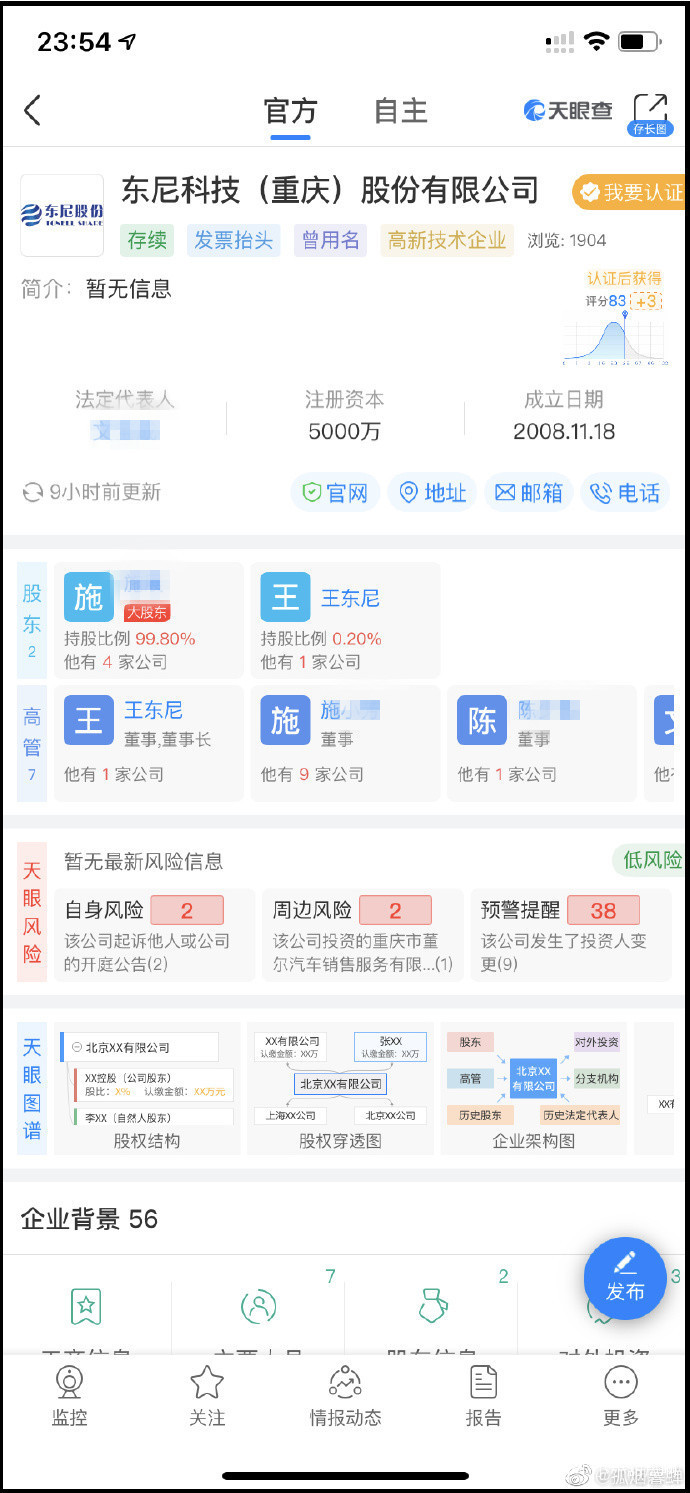Open shareholder 王东尼 with 0.20% holding
The image size is (690, 1493).
pyautogui.click(x=345, y=620)
